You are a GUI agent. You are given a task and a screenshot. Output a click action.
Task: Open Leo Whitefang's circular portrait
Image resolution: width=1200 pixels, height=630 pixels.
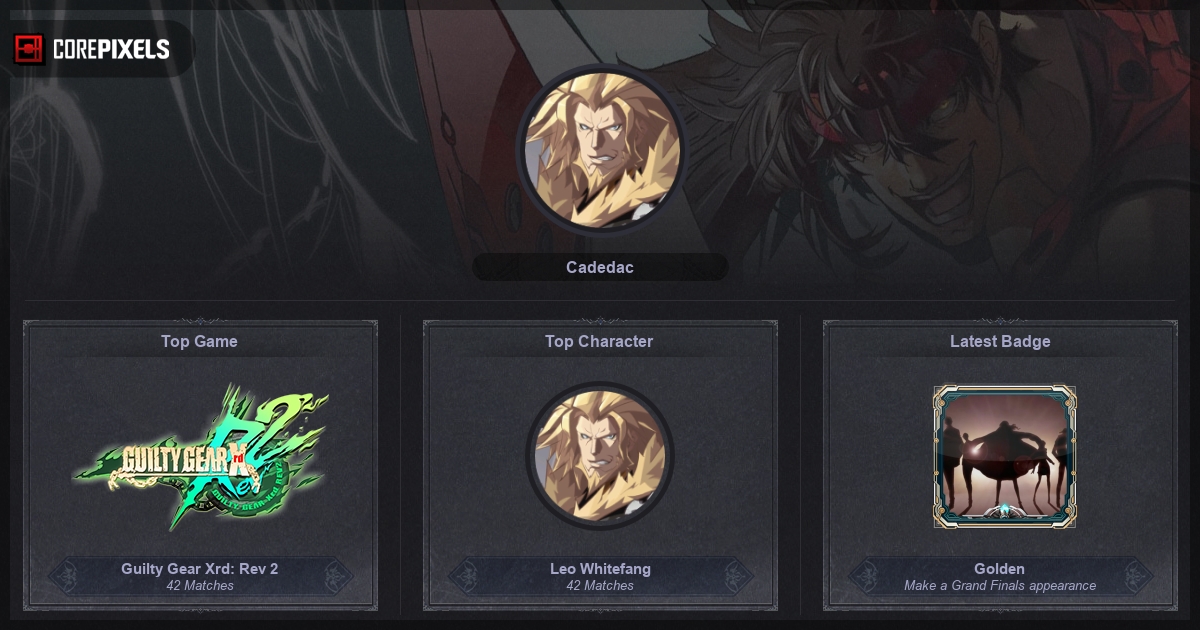(x=600, y=456)
